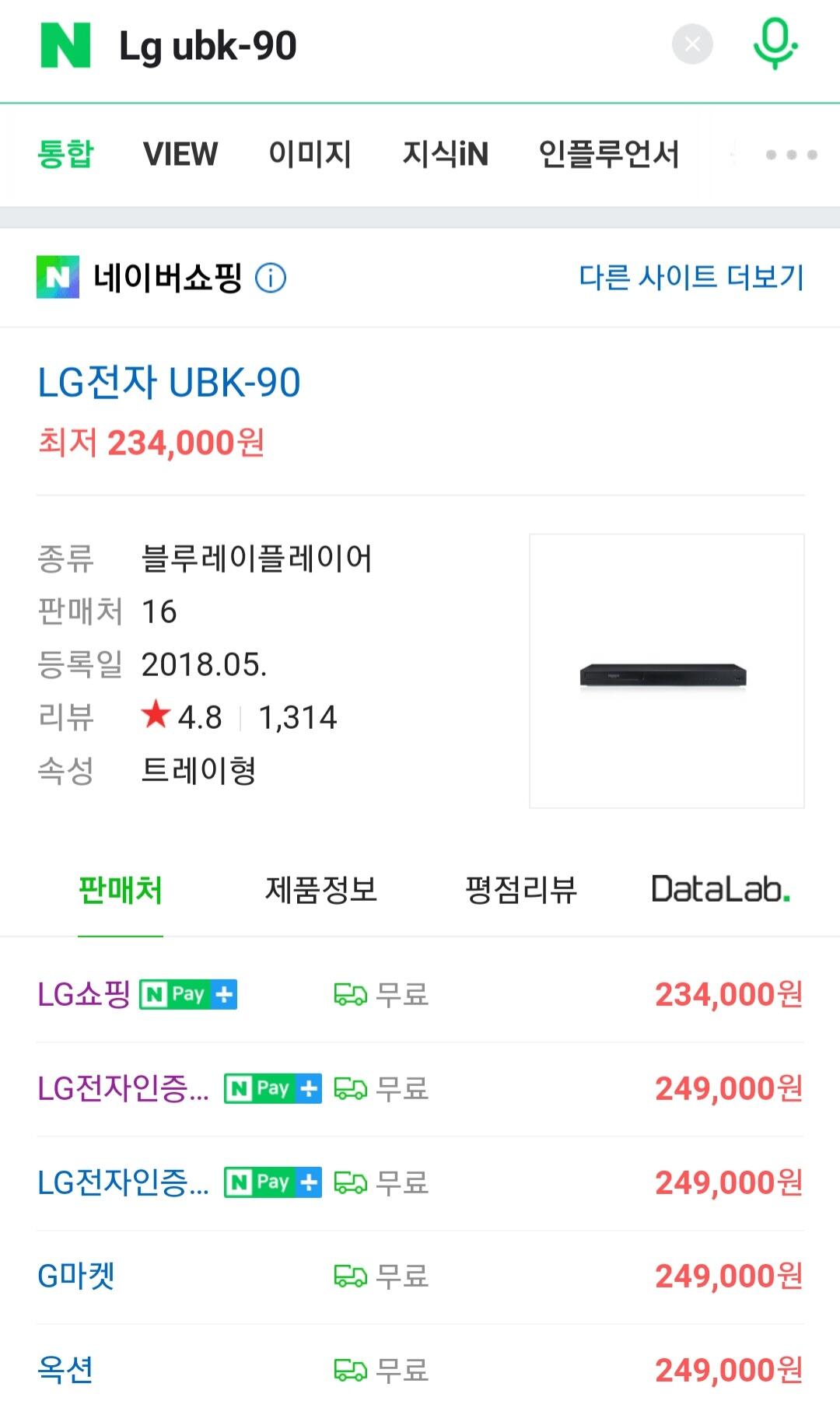Open the three-dots more categories menu

[x=791, y=154]
